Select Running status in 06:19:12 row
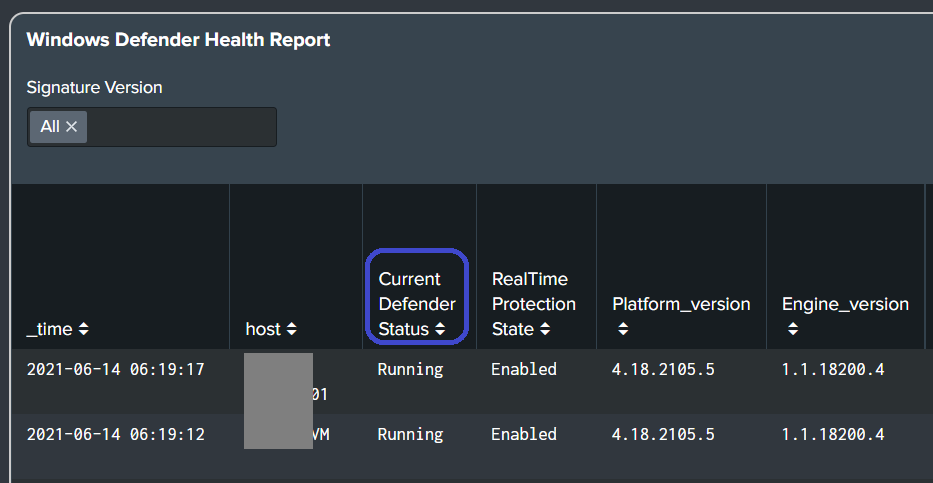933x483 pixels. 410,435
